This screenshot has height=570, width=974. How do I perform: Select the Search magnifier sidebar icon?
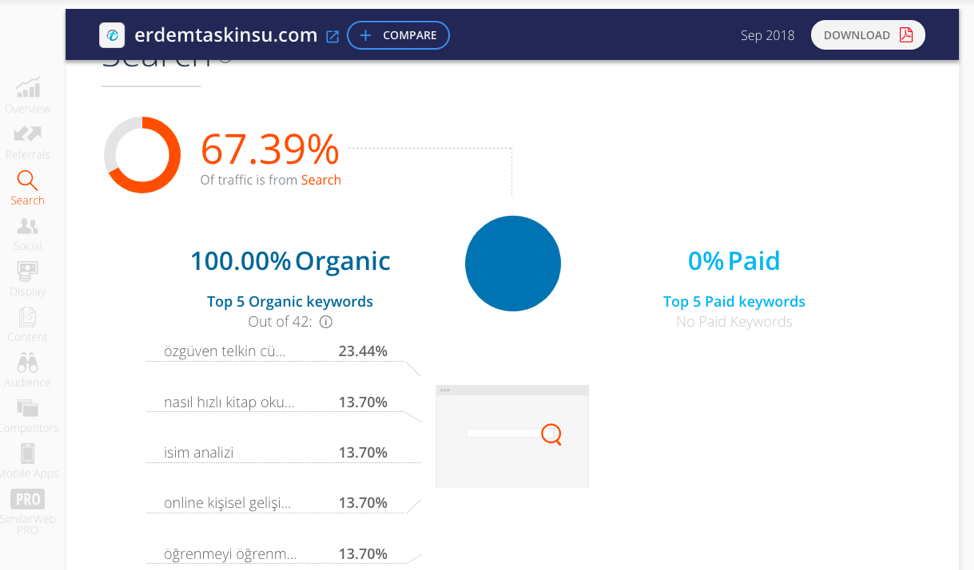pyautogui.click(x=27, y=180)
